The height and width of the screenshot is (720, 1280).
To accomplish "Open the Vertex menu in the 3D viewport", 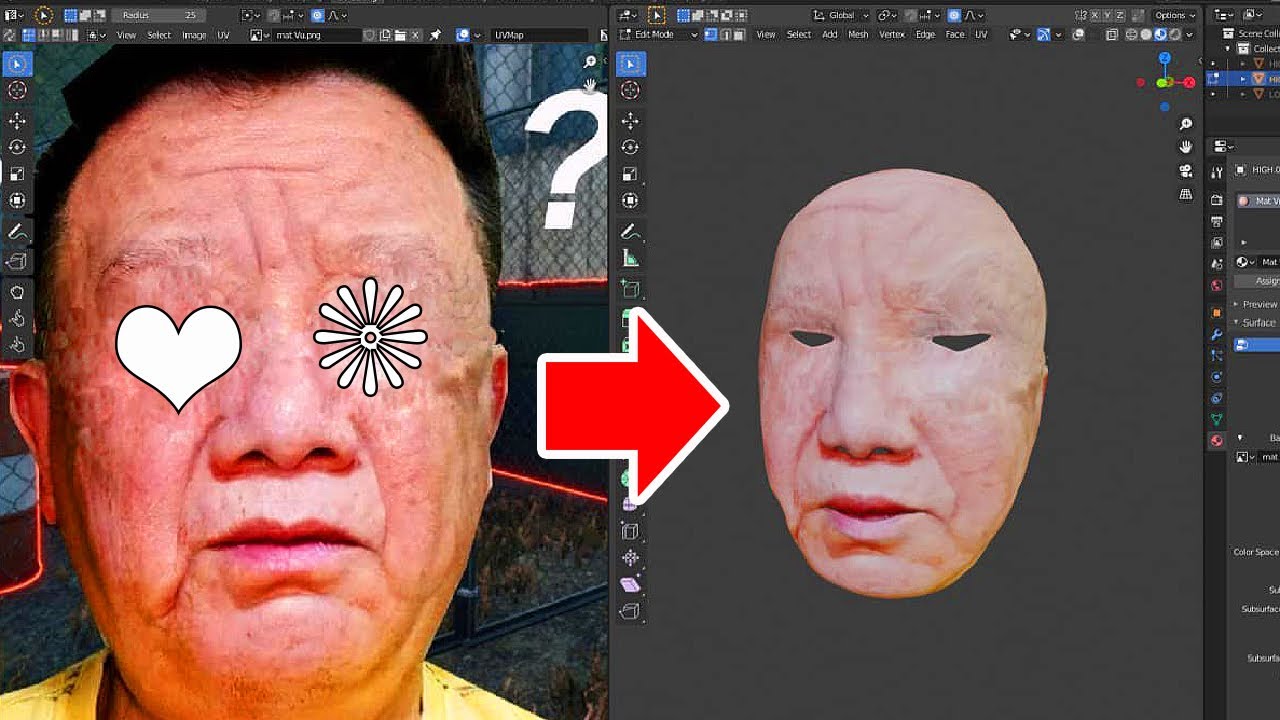I will point(892,34).
